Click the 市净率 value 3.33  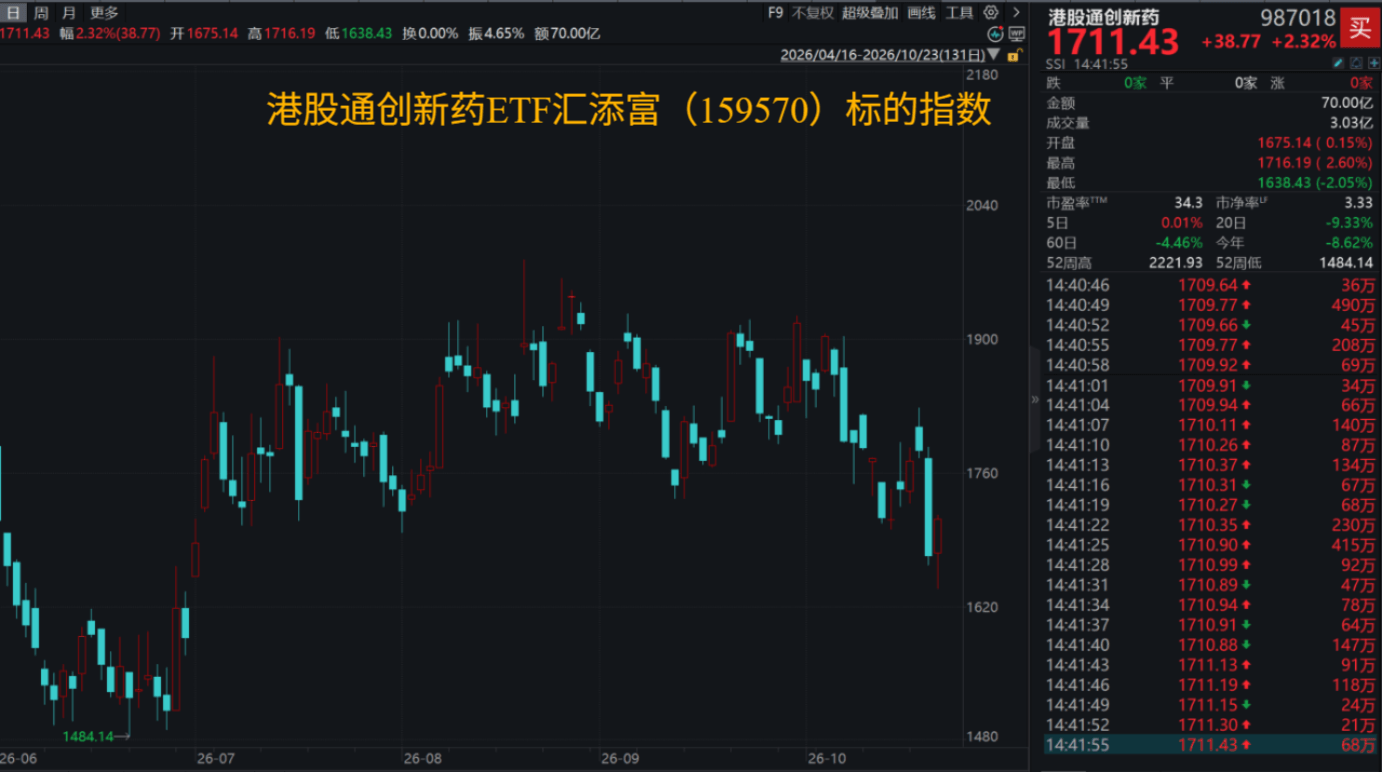tap(1360, 203)
